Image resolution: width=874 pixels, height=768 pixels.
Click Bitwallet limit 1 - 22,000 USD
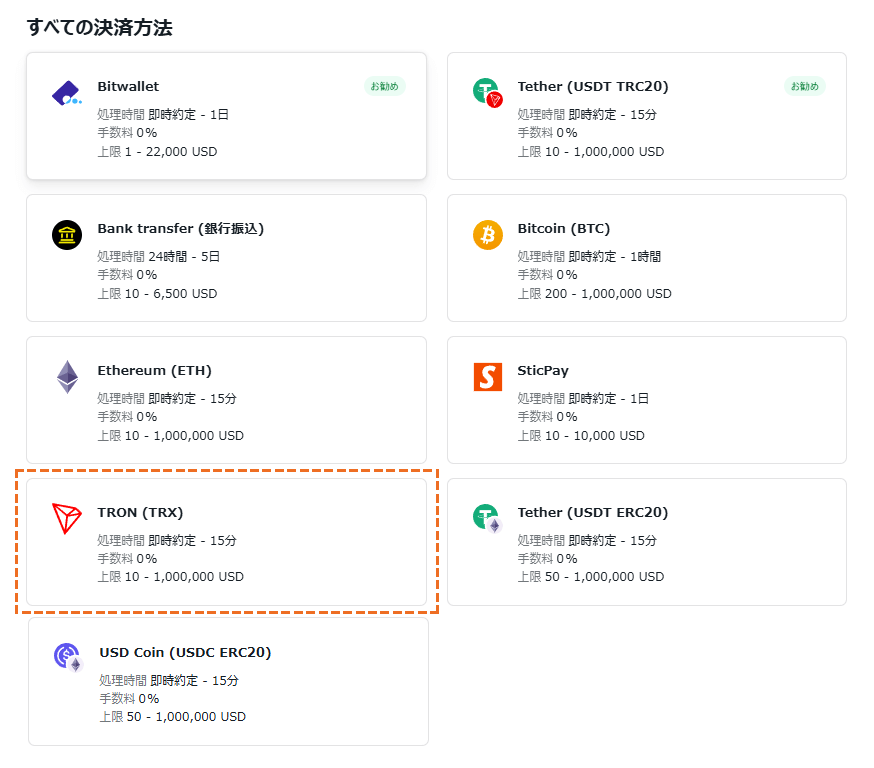pos(157,152)
